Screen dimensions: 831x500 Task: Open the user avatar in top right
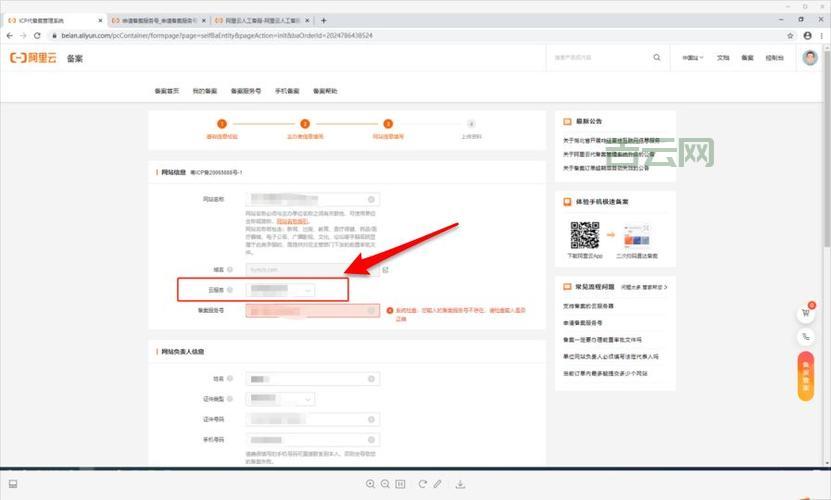click(x=809, y=58)
